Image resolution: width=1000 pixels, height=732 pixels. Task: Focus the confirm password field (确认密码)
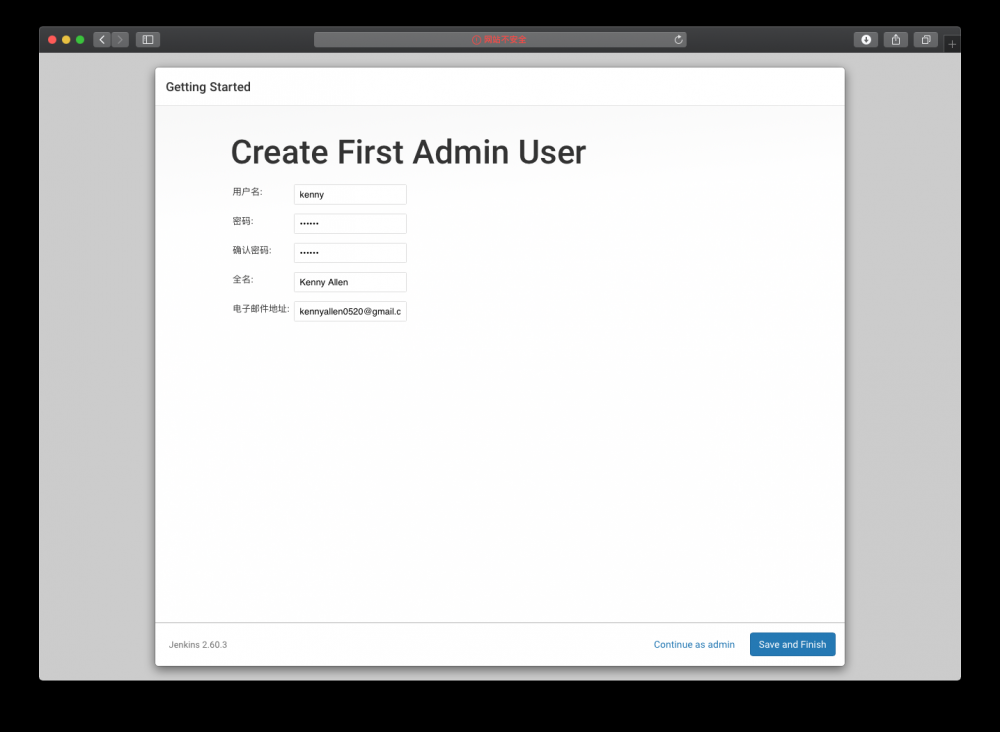coord(350,253)
